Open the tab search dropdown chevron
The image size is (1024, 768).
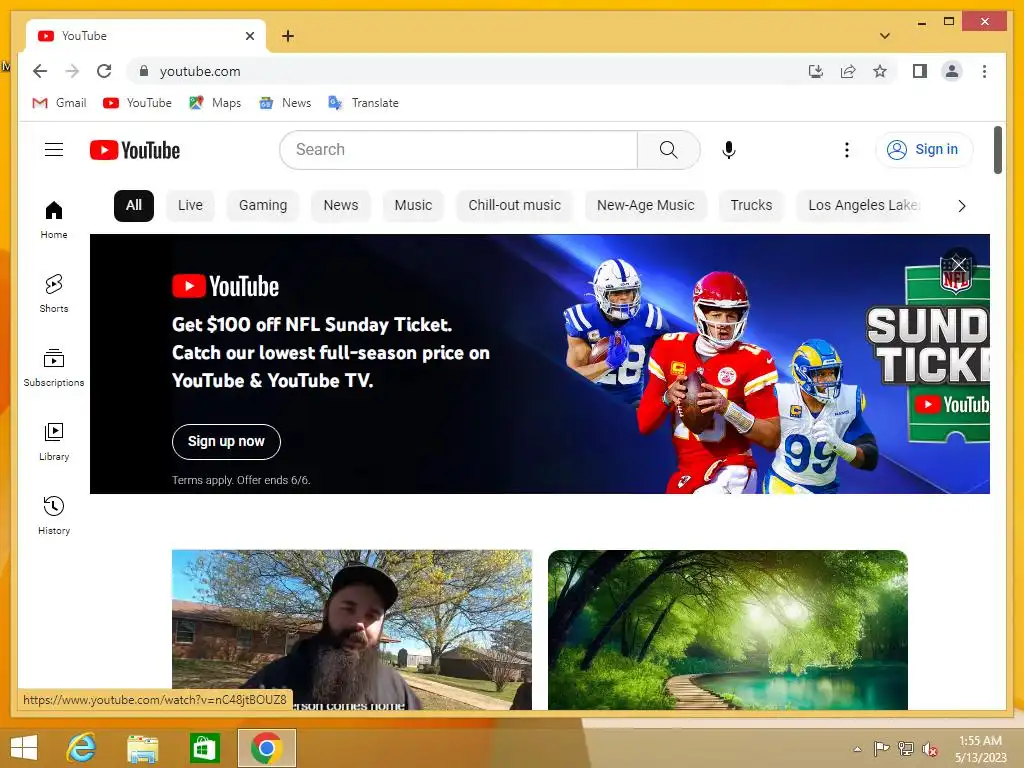pos(885,36)
